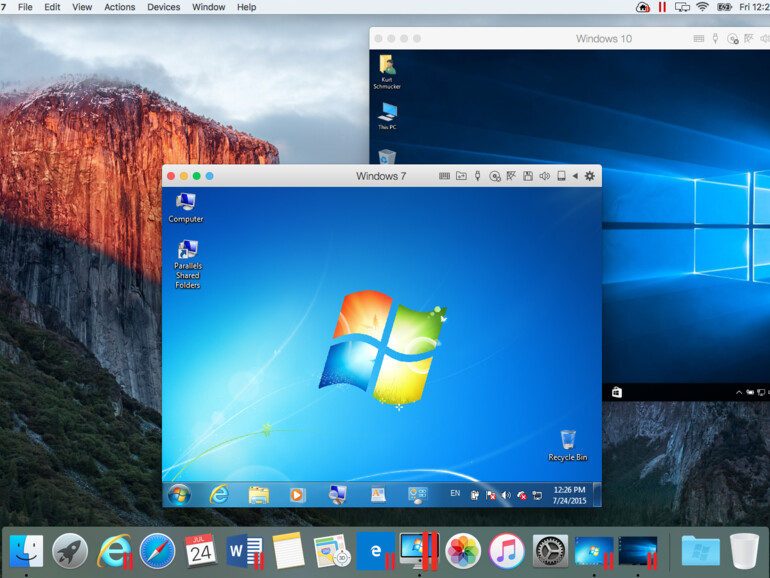The image size is (770, 578).
Task: Click Parallels red bars menu bar icon
Action: (662, 7)
